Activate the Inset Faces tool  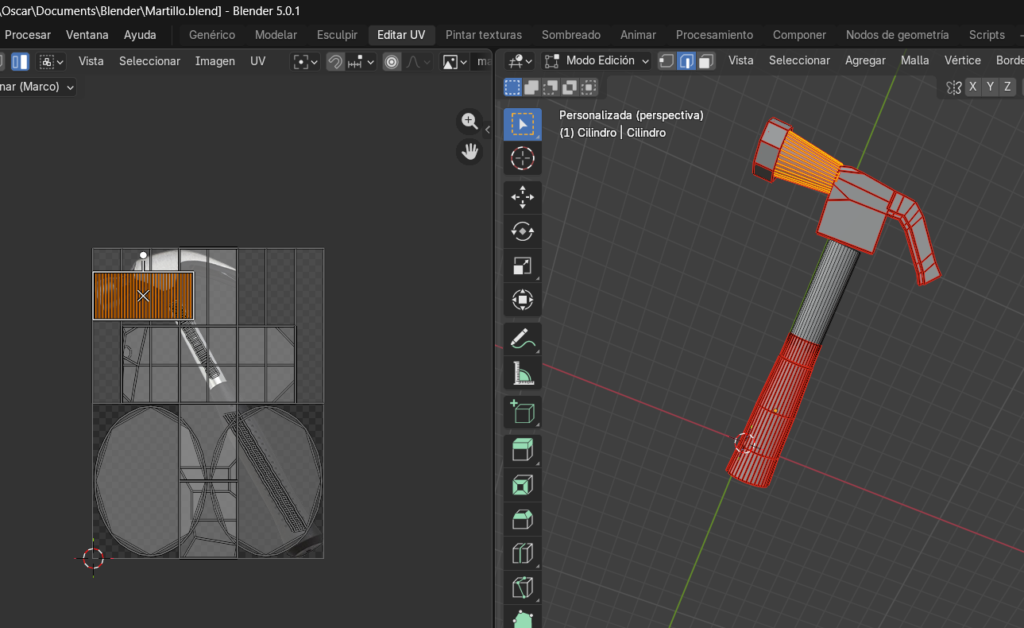[522, 485]
